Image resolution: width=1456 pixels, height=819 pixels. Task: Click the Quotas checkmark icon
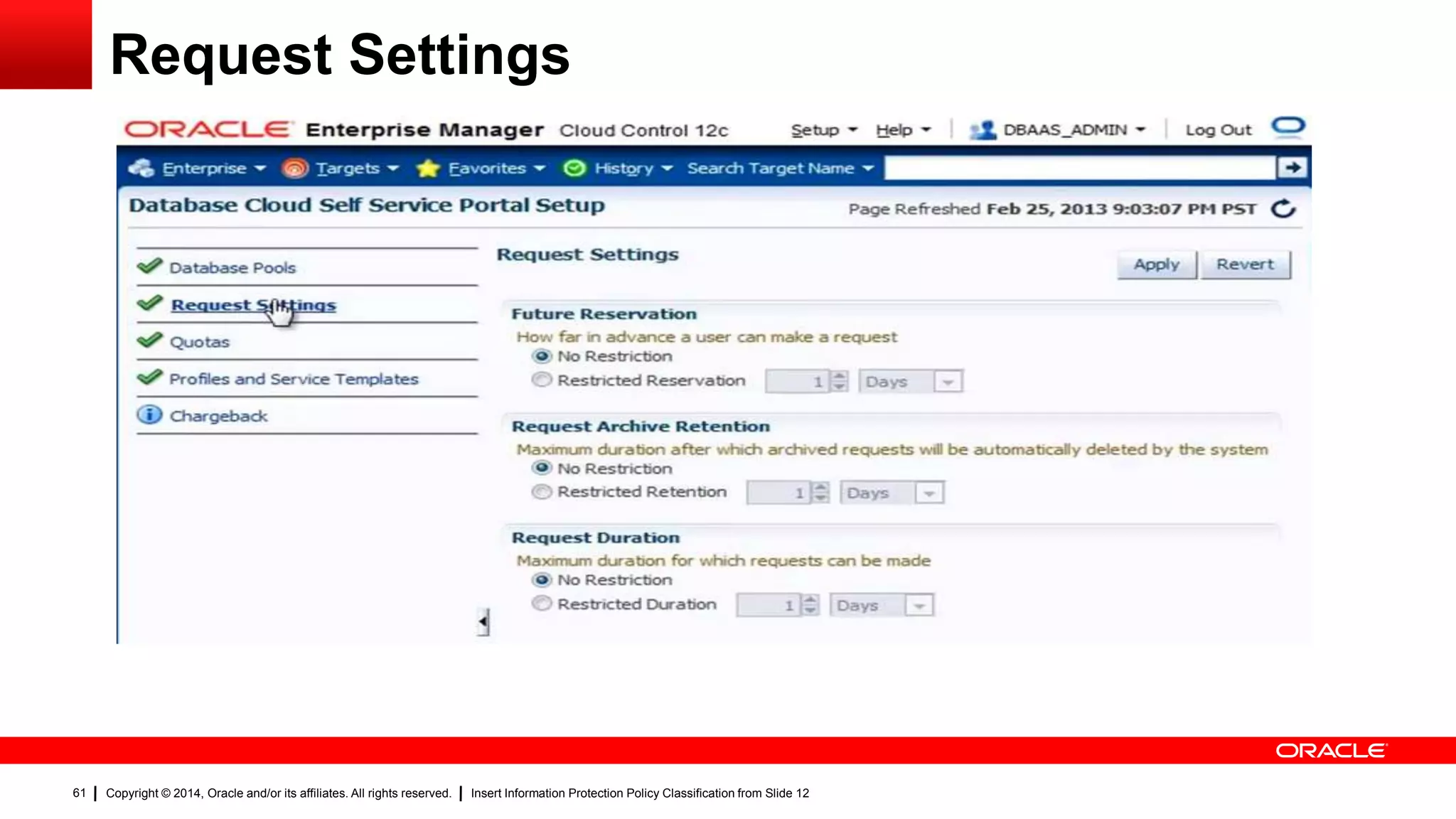[150, 340]
